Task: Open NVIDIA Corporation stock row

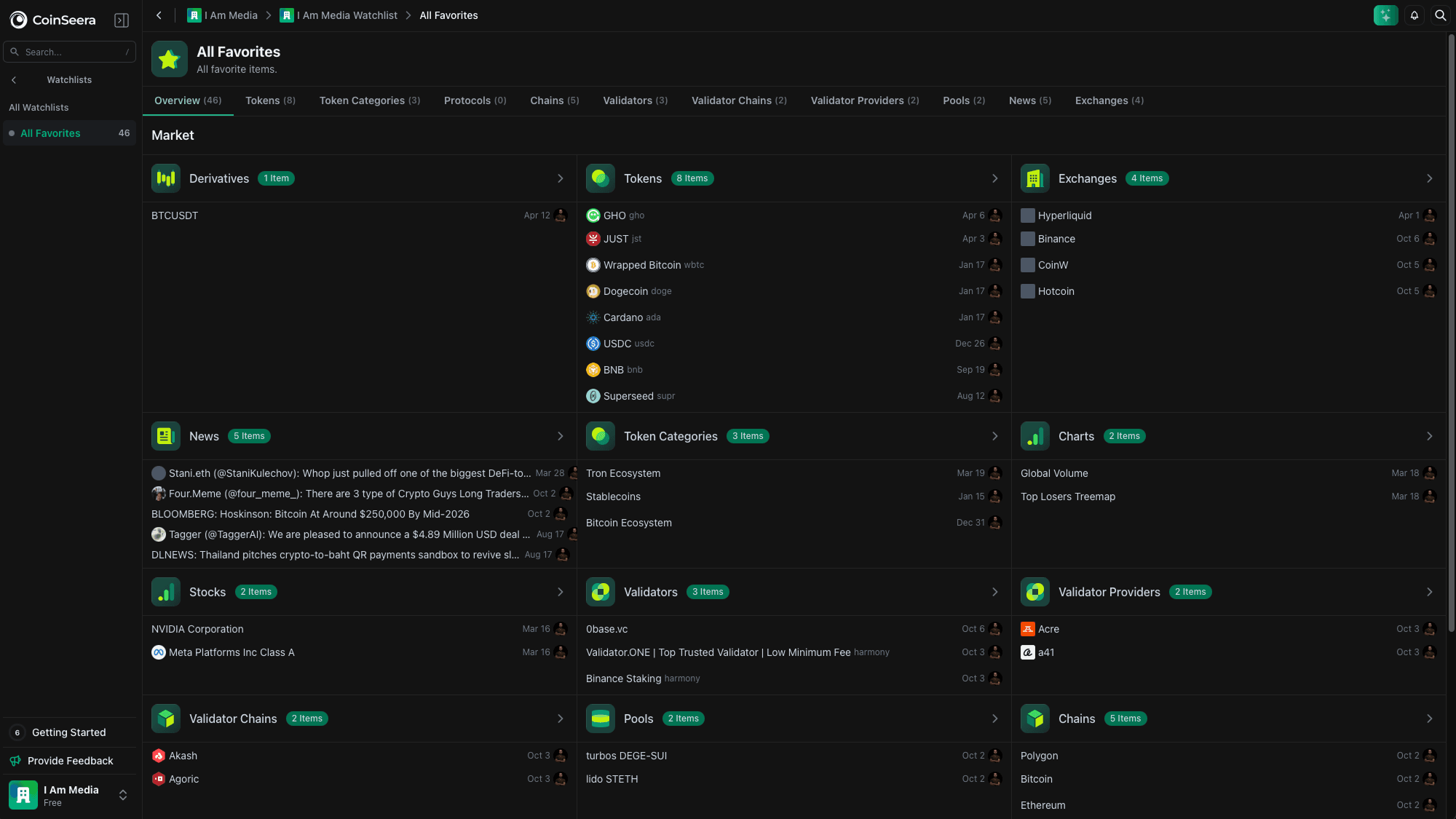Action: point(359,629)
